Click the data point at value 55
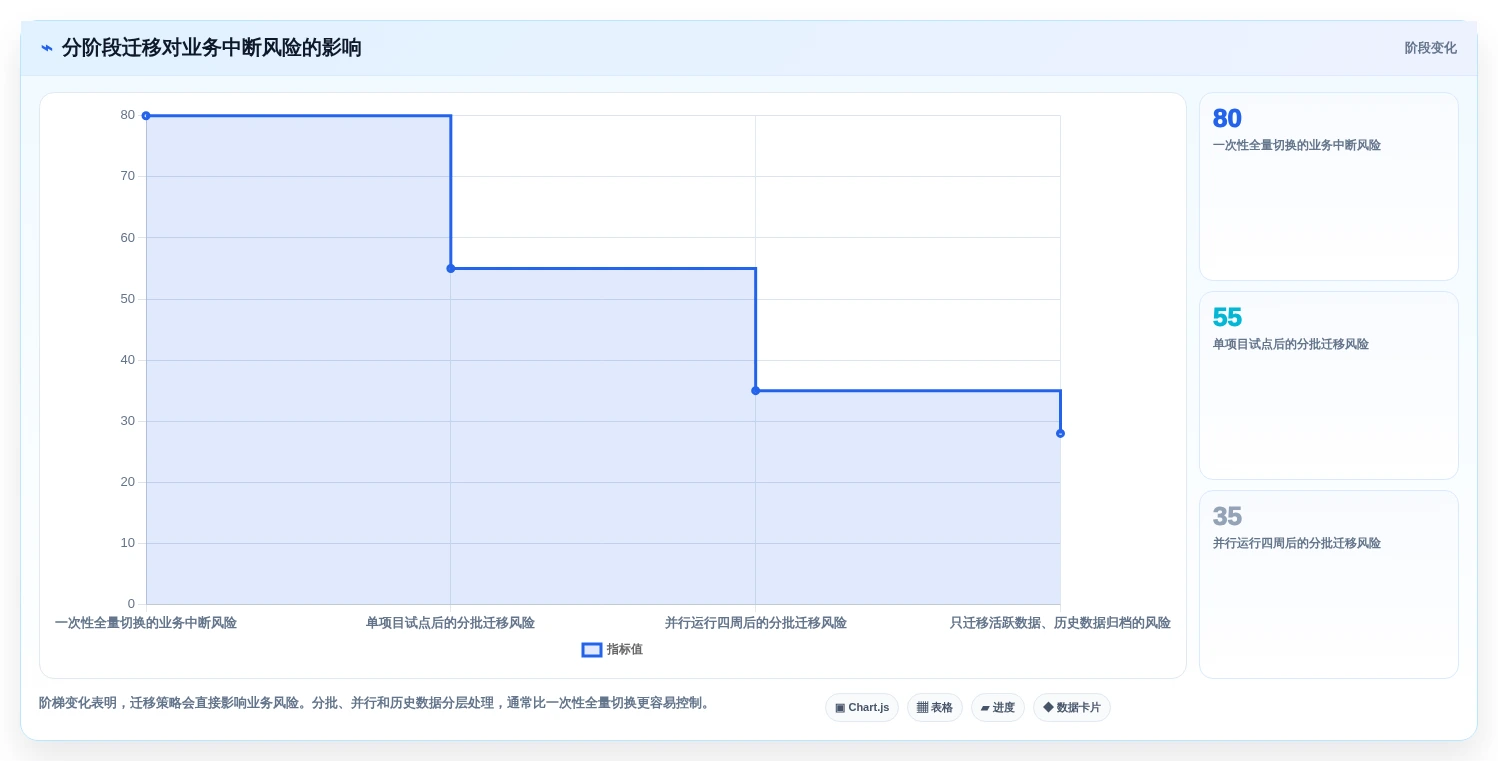The image size is (1498, 761). click(451, 269)
